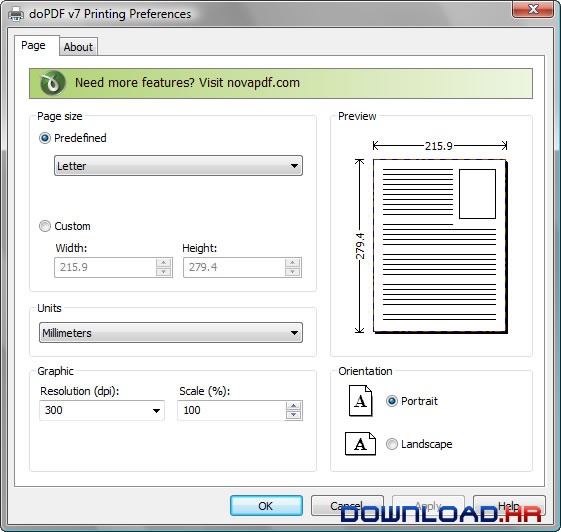Click the Apply button
Screen dimensions: 561x532
click(x=428, y=506)
